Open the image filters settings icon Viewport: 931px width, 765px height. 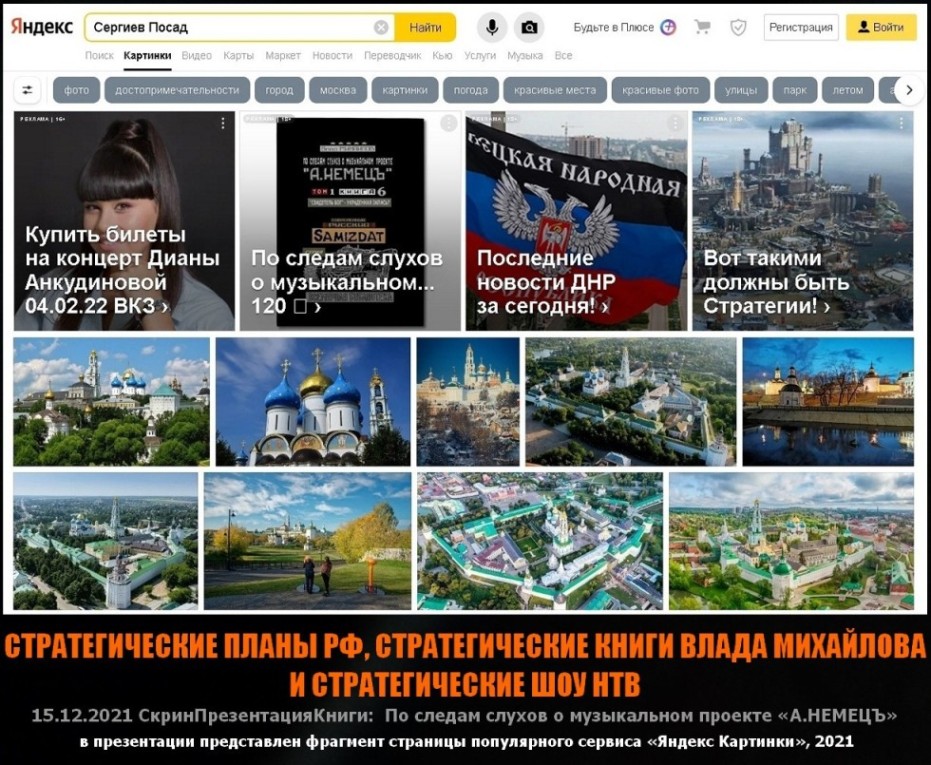(28, 90)
